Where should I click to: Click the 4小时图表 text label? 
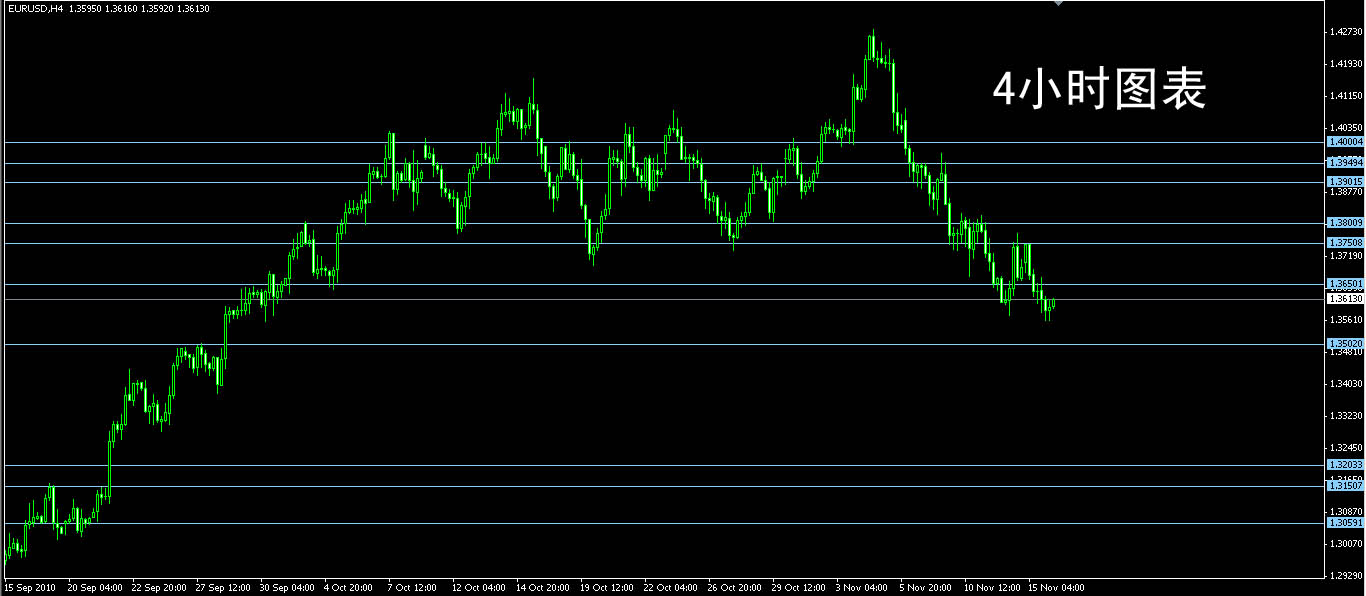coord(1099,90)
